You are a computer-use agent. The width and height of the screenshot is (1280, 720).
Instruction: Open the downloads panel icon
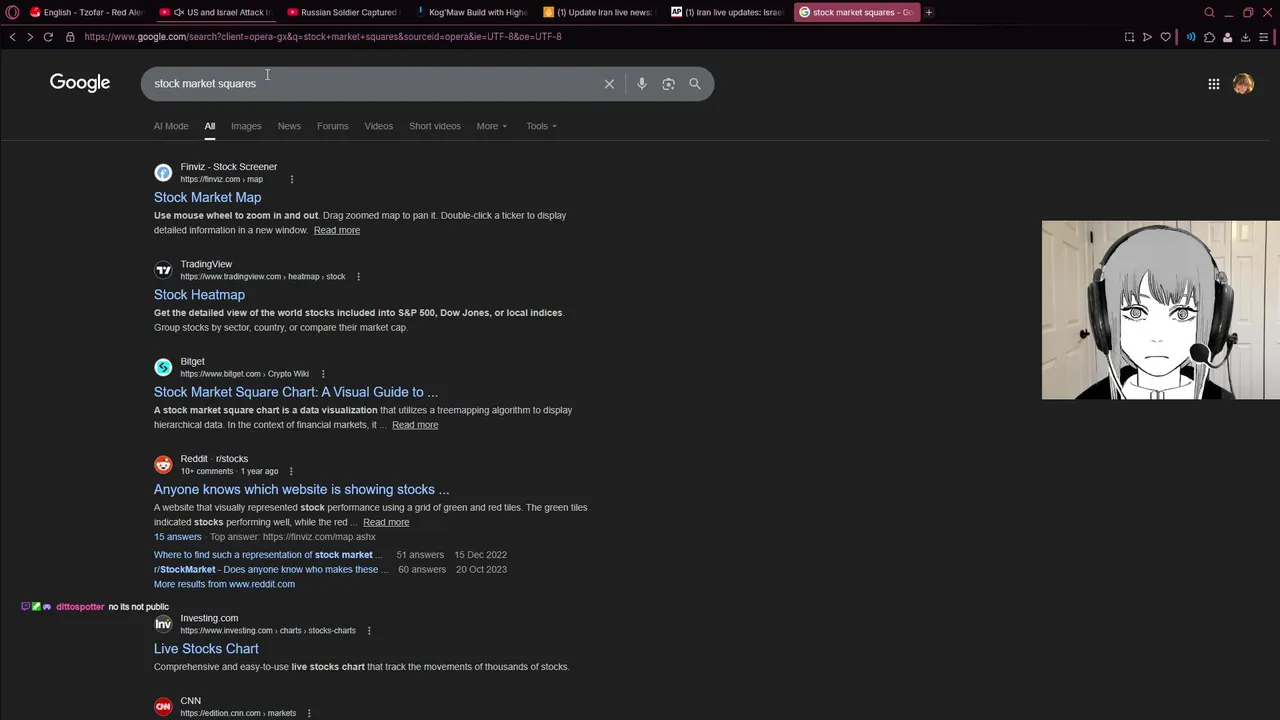click(1245, 37)
